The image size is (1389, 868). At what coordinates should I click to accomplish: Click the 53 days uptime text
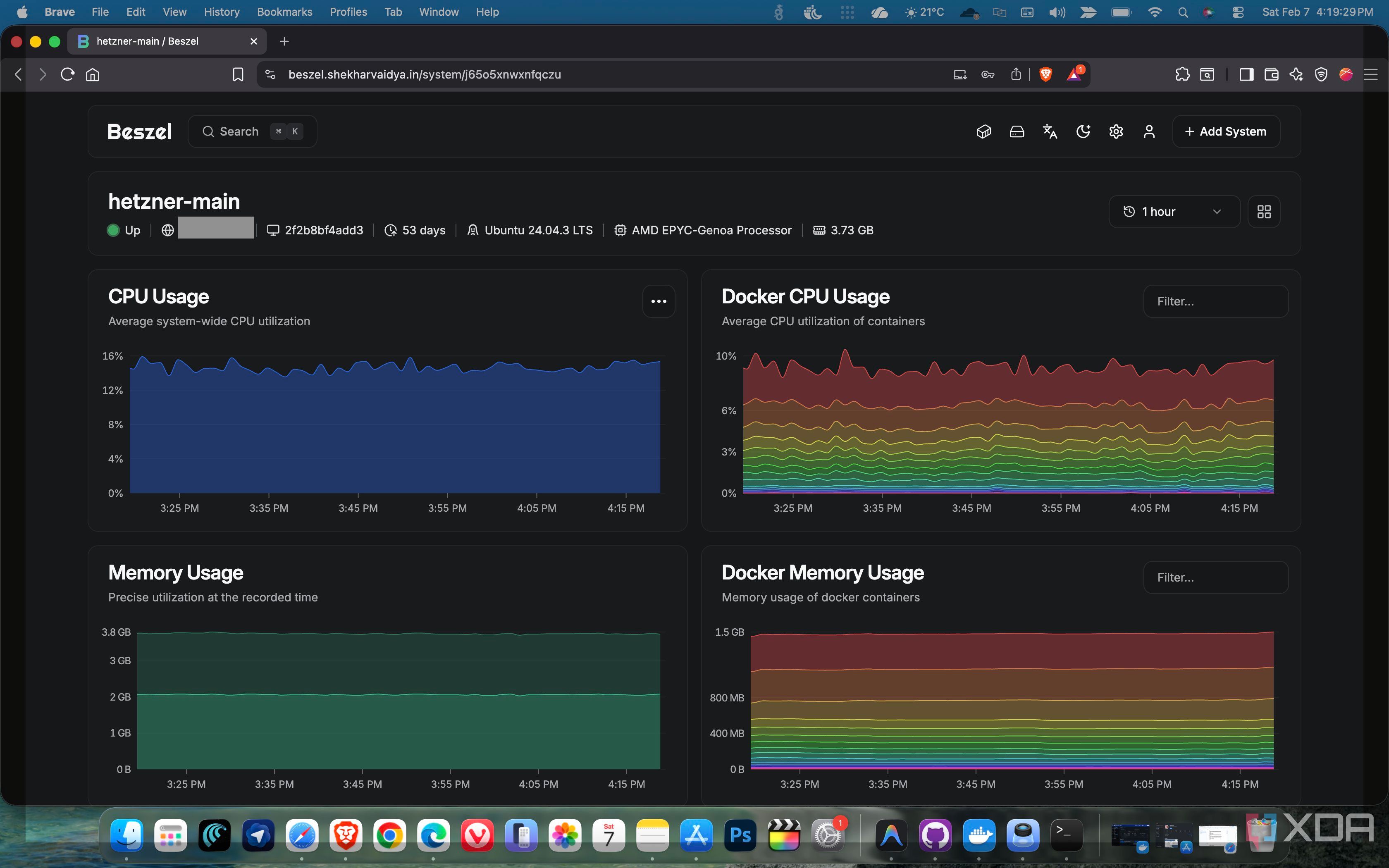424,230
